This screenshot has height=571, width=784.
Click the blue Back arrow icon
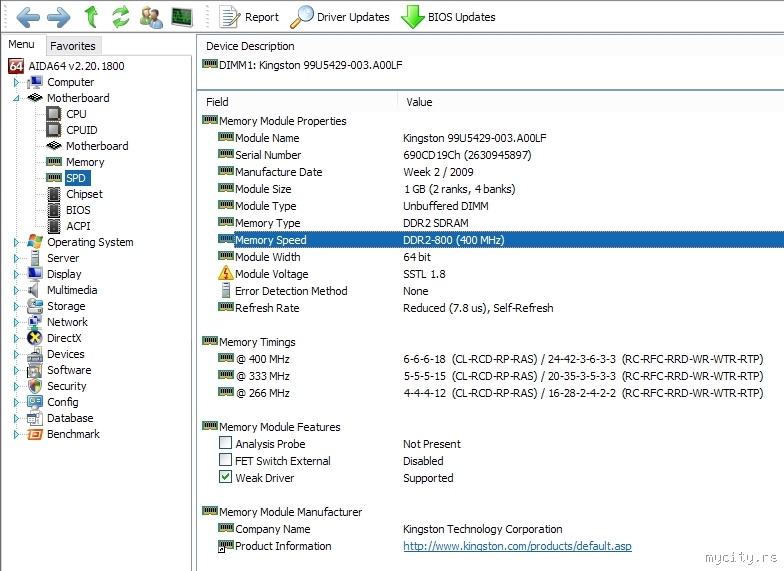click(28, 18)
